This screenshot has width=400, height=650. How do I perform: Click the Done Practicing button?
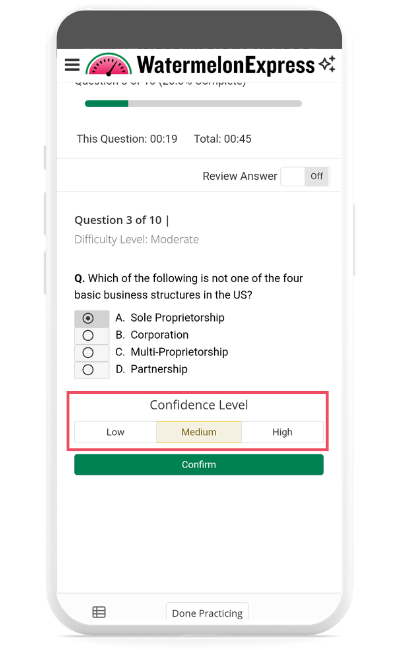tap(207, 613)
